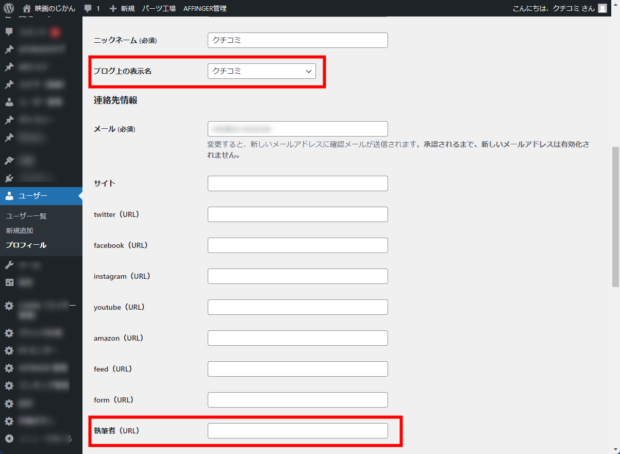This screenshot has height=454, width=620.
Task: Click the page vertical scrollbar thumb
Action: pos(615,217)
